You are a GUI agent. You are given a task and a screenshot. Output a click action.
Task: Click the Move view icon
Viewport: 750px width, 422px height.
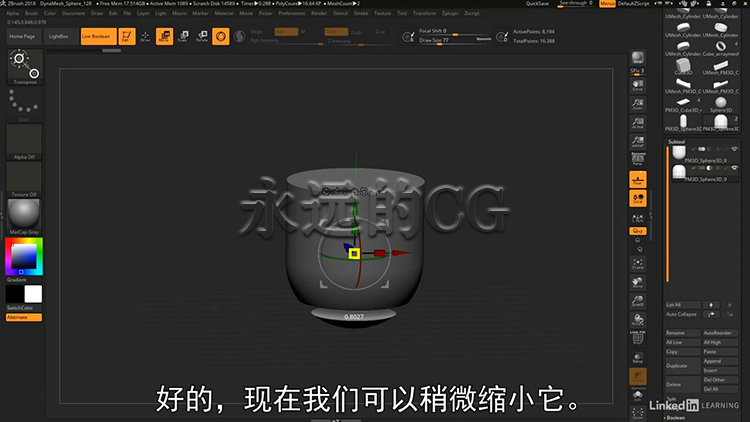638,282
